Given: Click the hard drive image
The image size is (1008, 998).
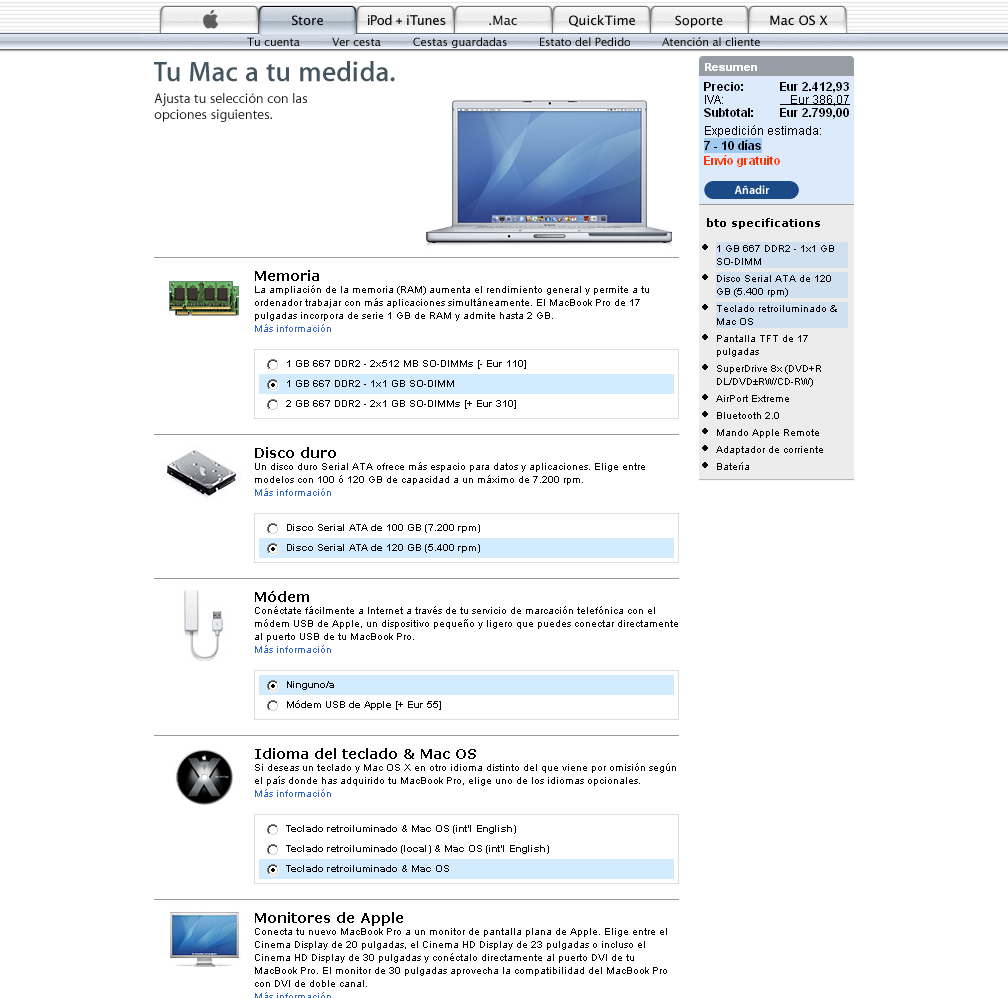Looking at the screenshot, I should pos(201,473).
